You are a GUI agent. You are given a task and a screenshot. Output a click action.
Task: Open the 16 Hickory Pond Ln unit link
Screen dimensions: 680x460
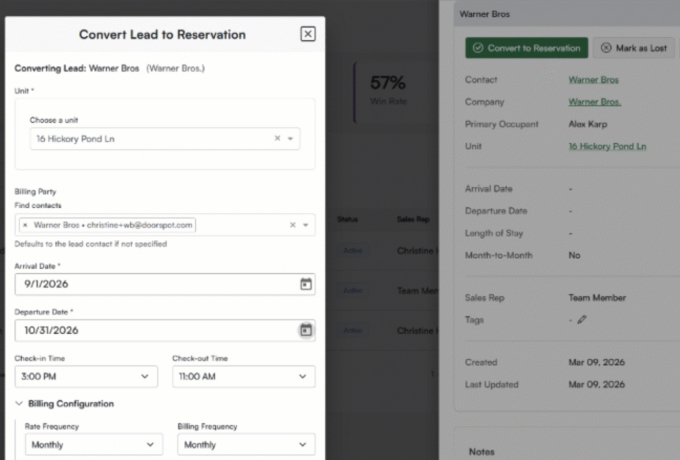pos(607,146)
